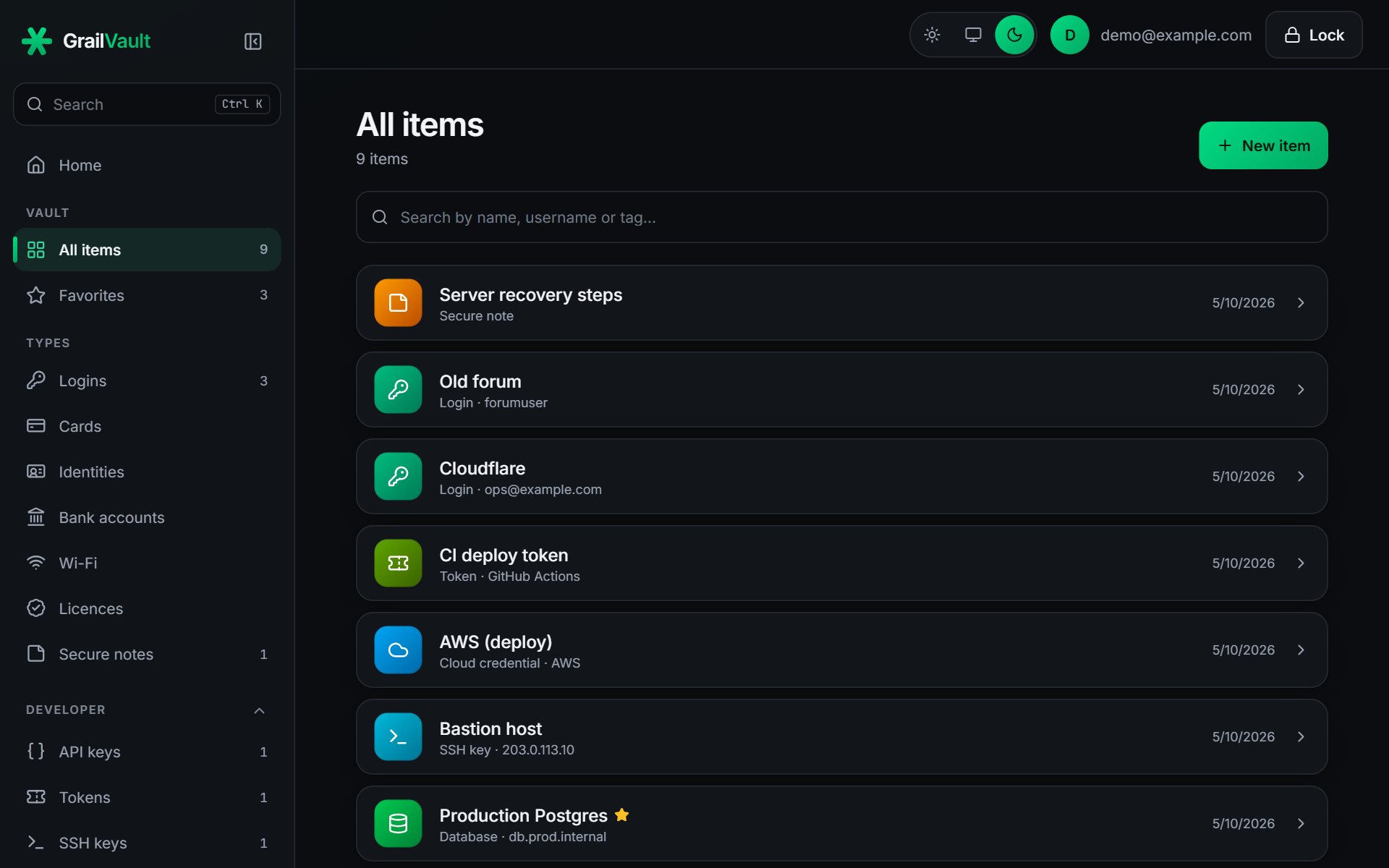Click Login · ops@example.com subtitle
This screenshot has height=868, width=1389.
(x=520, y=490)
